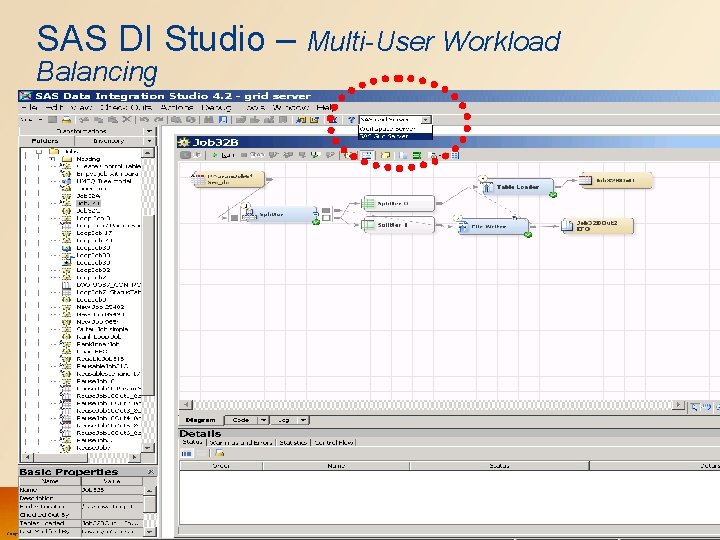Viewport: 720px width, 540px height.
Task: Select the Splitter transformation node
Action: pyautogui.click(x=280, y=214)
